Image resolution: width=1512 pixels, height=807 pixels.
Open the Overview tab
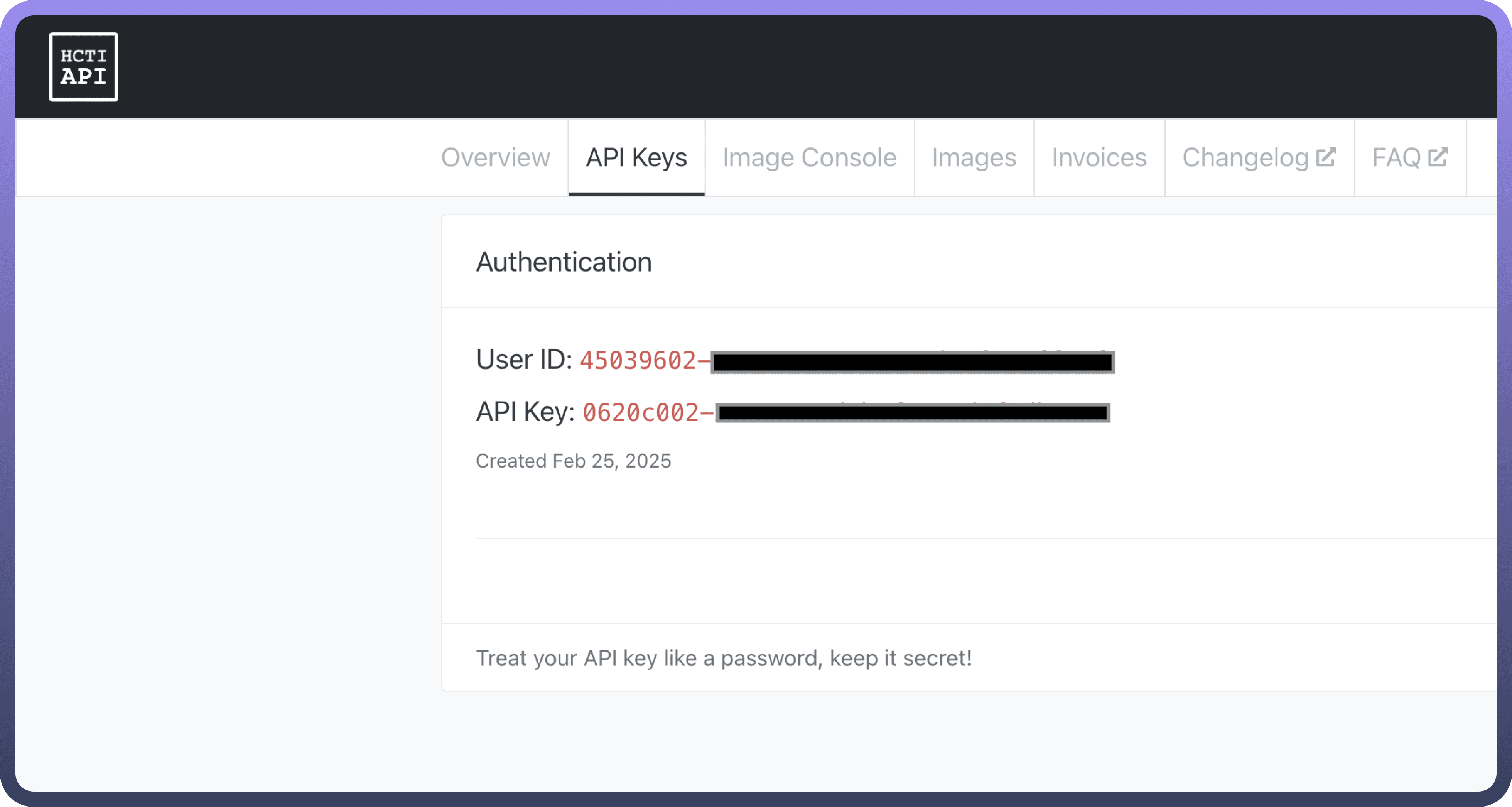tap(495, 157)
